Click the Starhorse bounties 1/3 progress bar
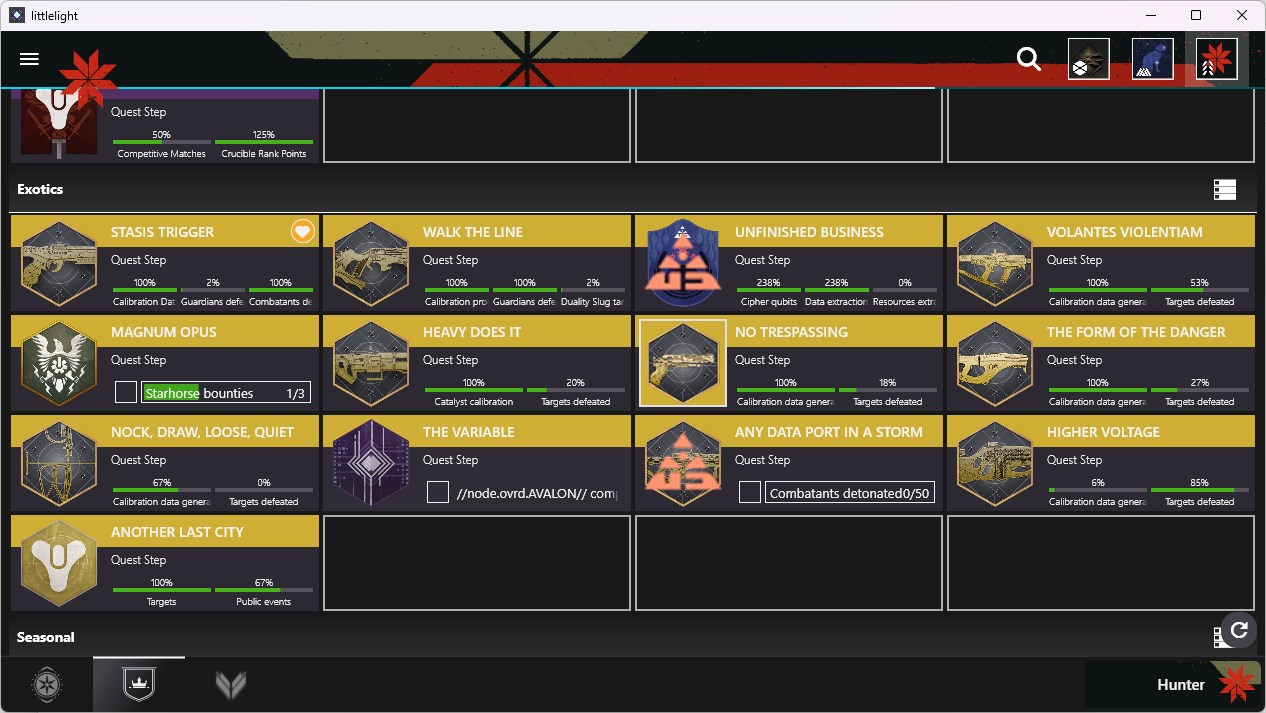Screen dimensions: 1266x713 (226, 393)
